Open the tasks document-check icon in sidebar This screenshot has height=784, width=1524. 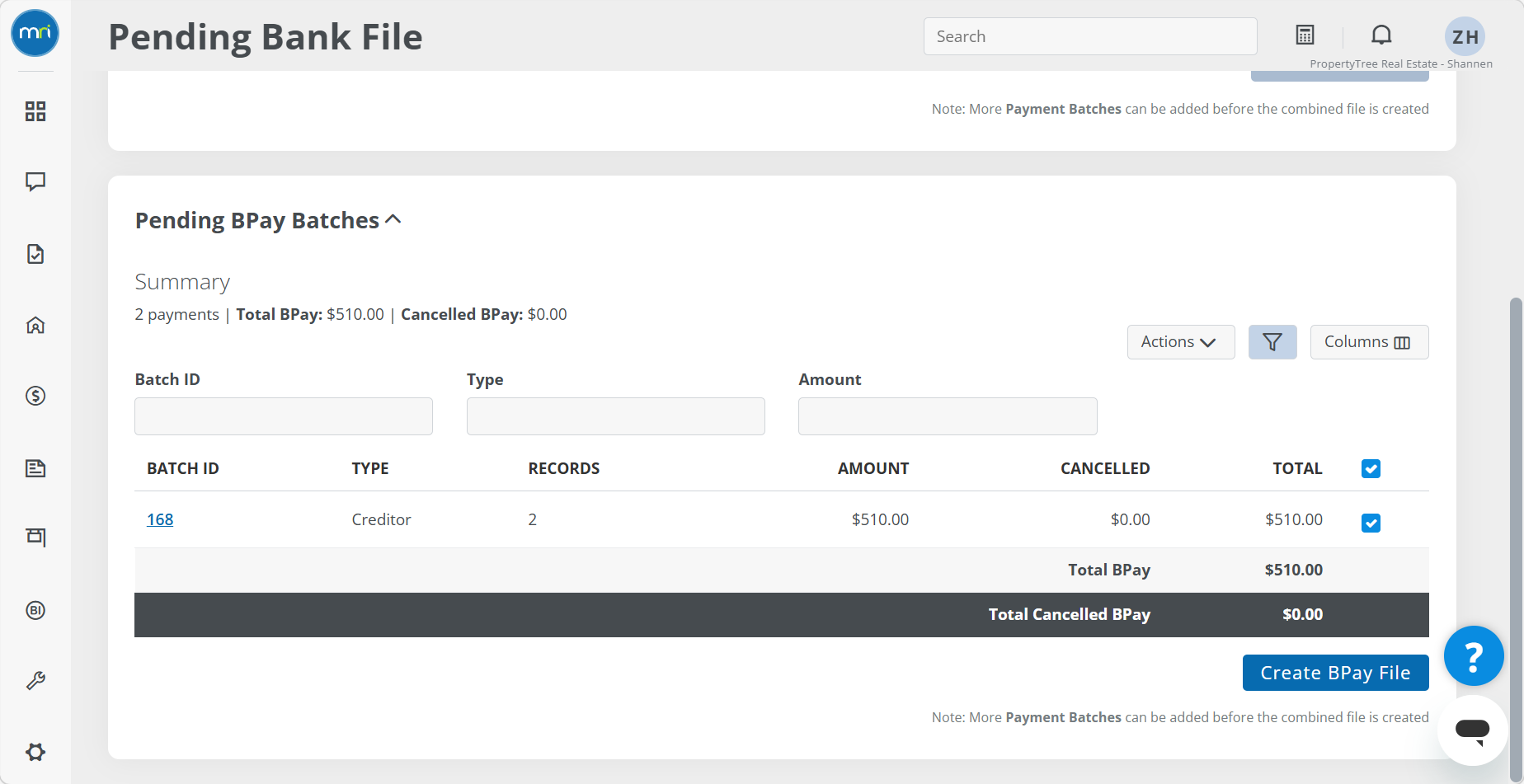click(x=35, y=254)
